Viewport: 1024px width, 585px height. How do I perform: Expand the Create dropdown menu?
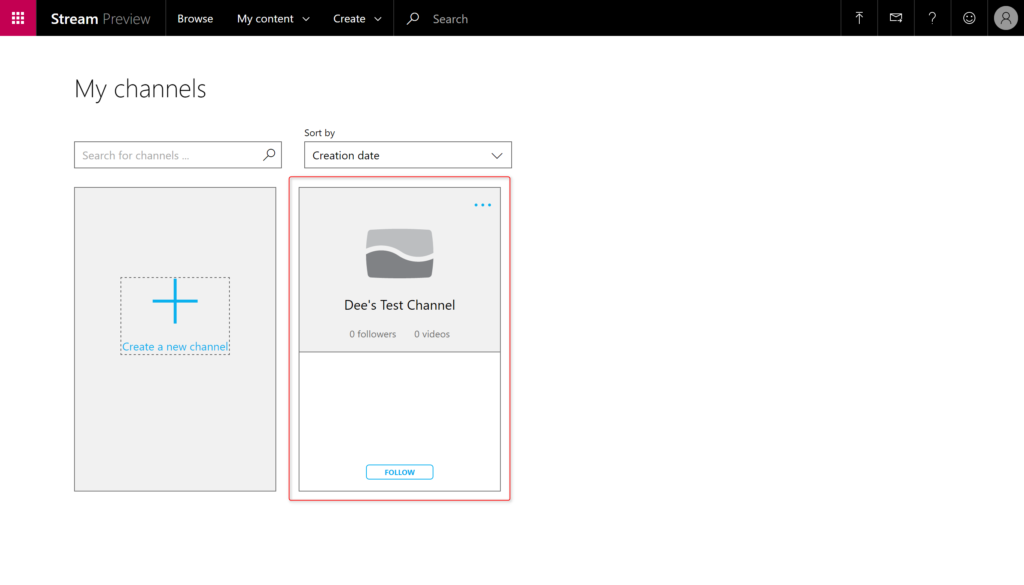tap(357, 18)
